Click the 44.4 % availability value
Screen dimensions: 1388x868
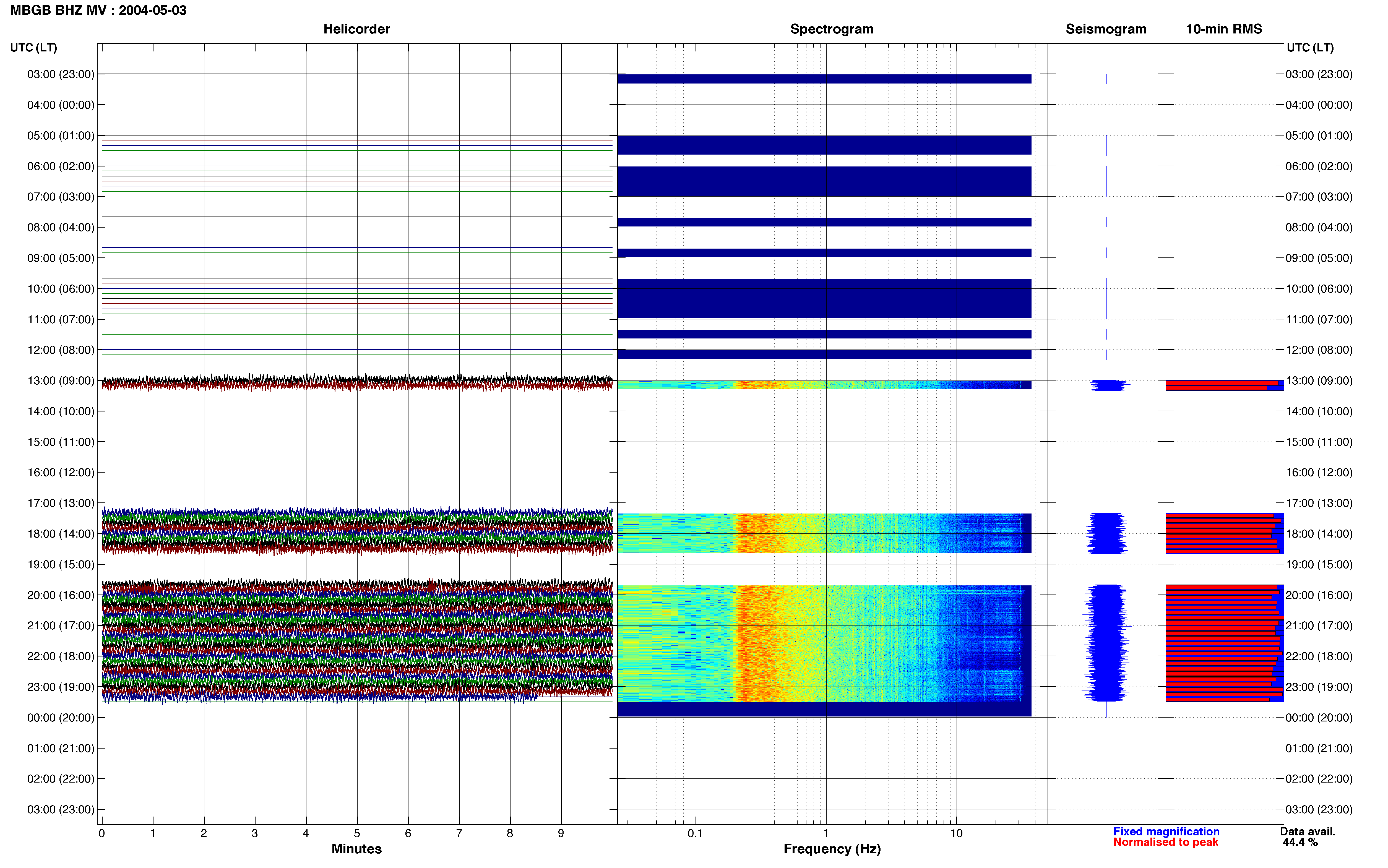(1300, 842)
